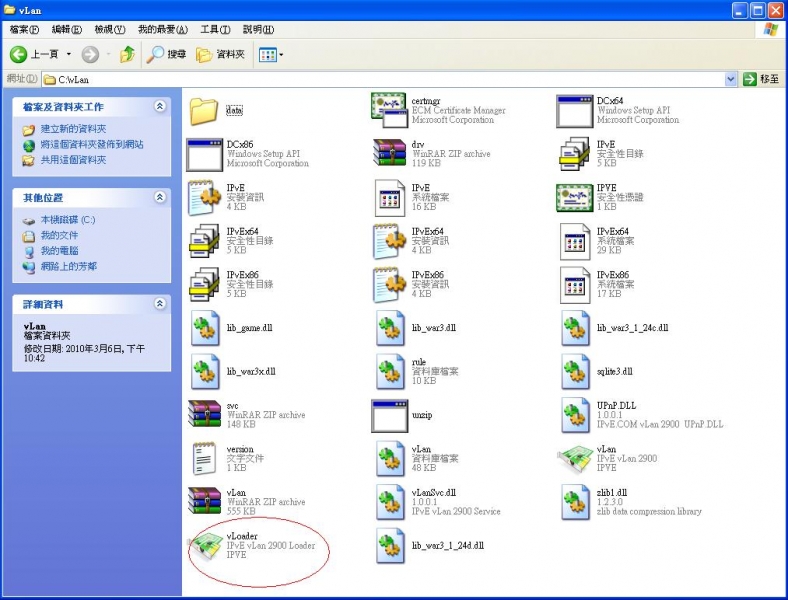Select the IPvEx86 安裝資訊 icon
The height and width of the screenshot is (600, 788).
point(389,285)
